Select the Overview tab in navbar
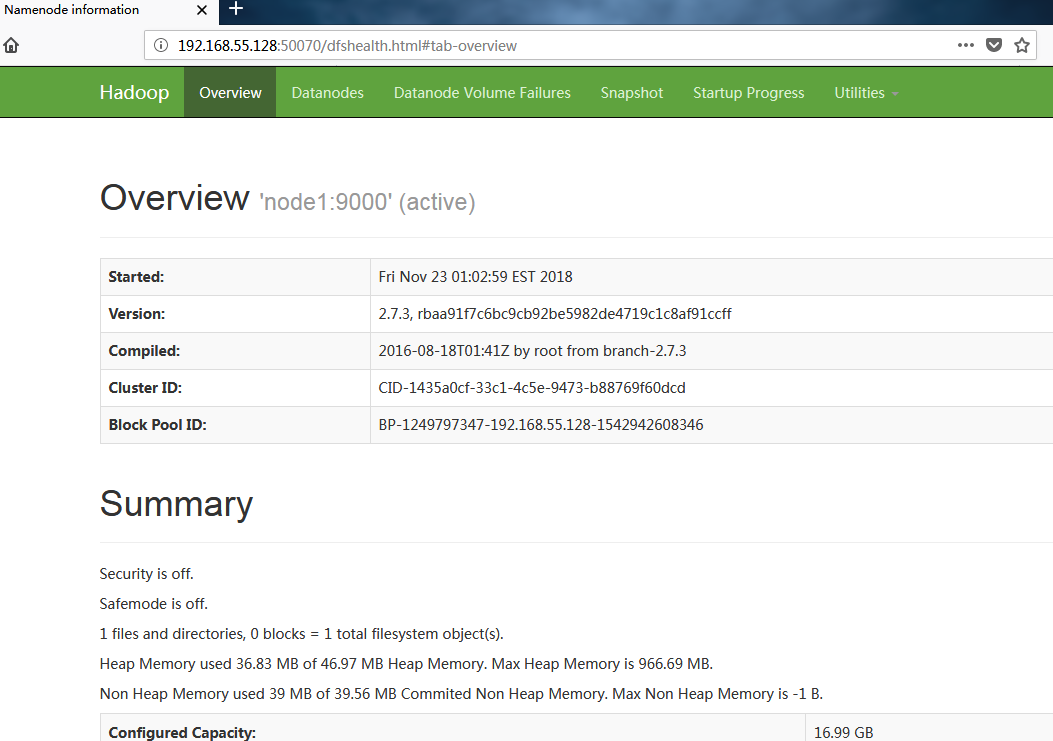 point(230,93)
